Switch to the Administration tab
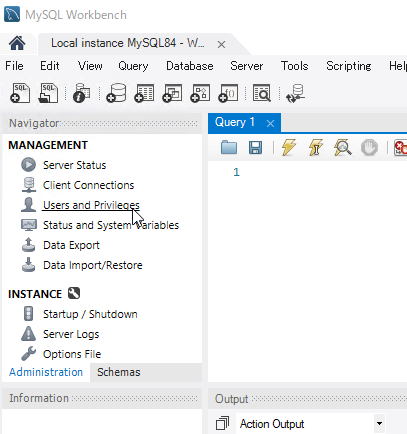 point(46,372)
